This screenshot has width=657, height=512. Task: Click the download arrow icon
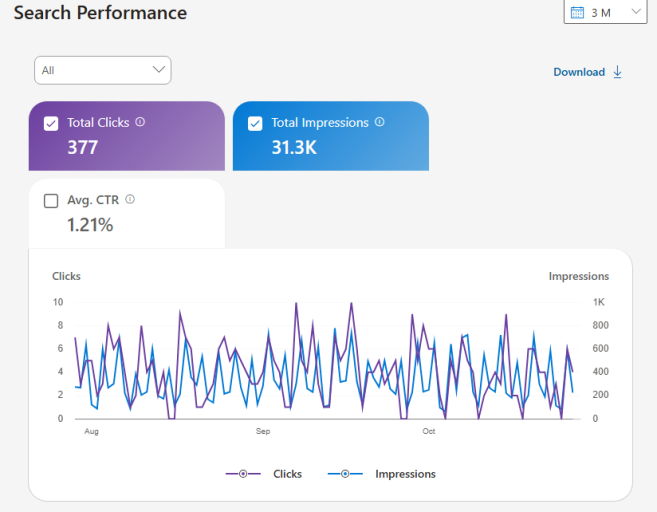[x=617, y=72]
